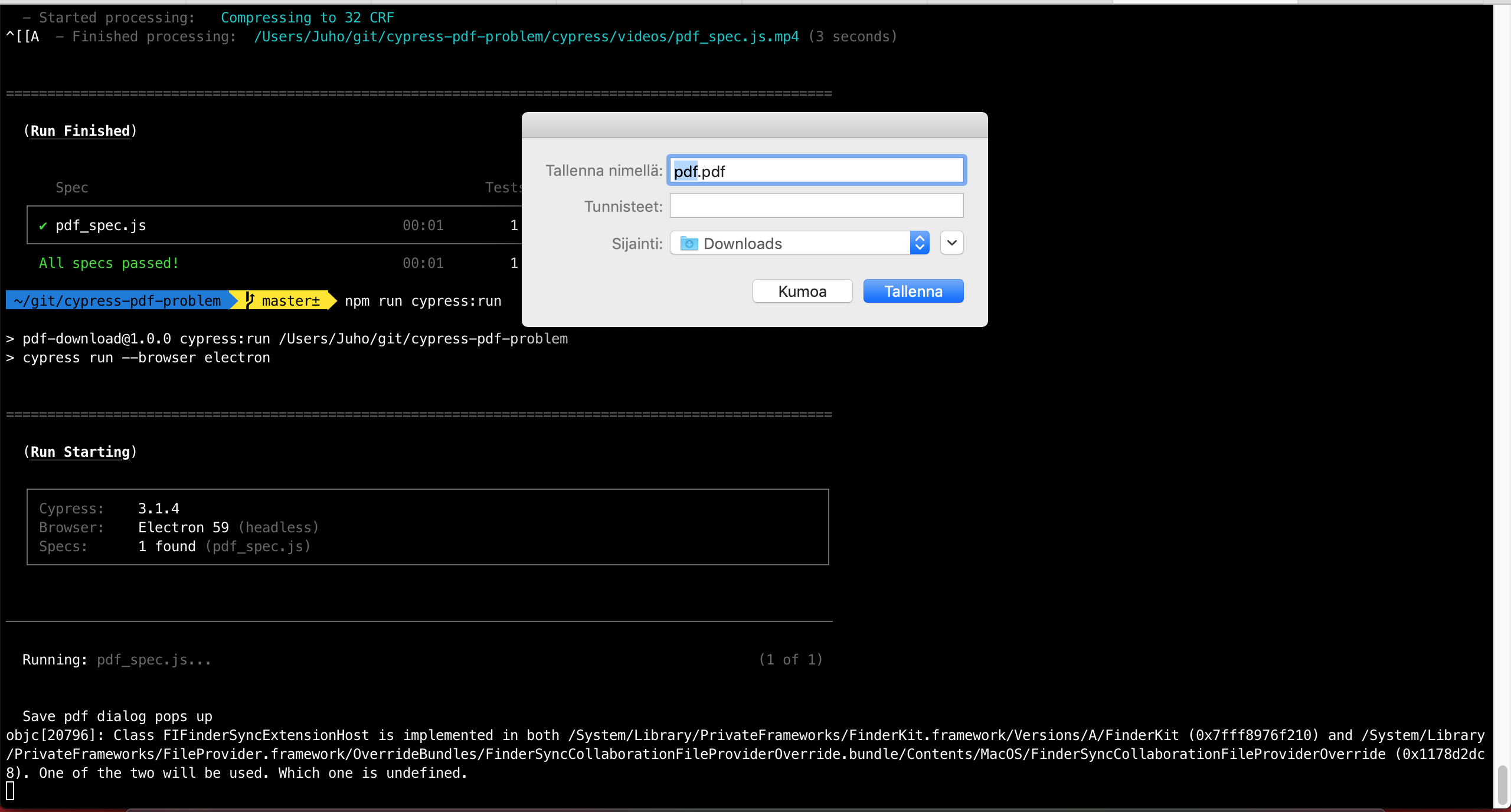Screen dimensions: 1511x812
Task: Expand the save dialog with chevron button
Action: pos(951,243)
